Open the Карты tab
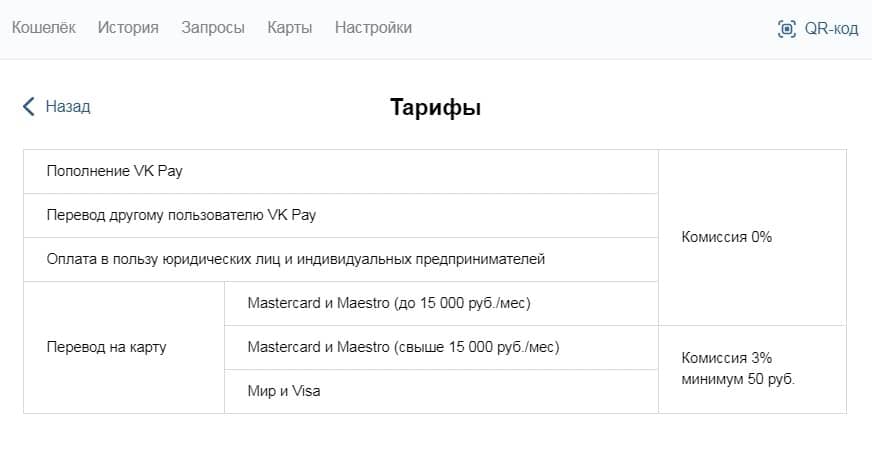This screenshot has height=475, width=872. pyautogui.click(x=290, y=27)
